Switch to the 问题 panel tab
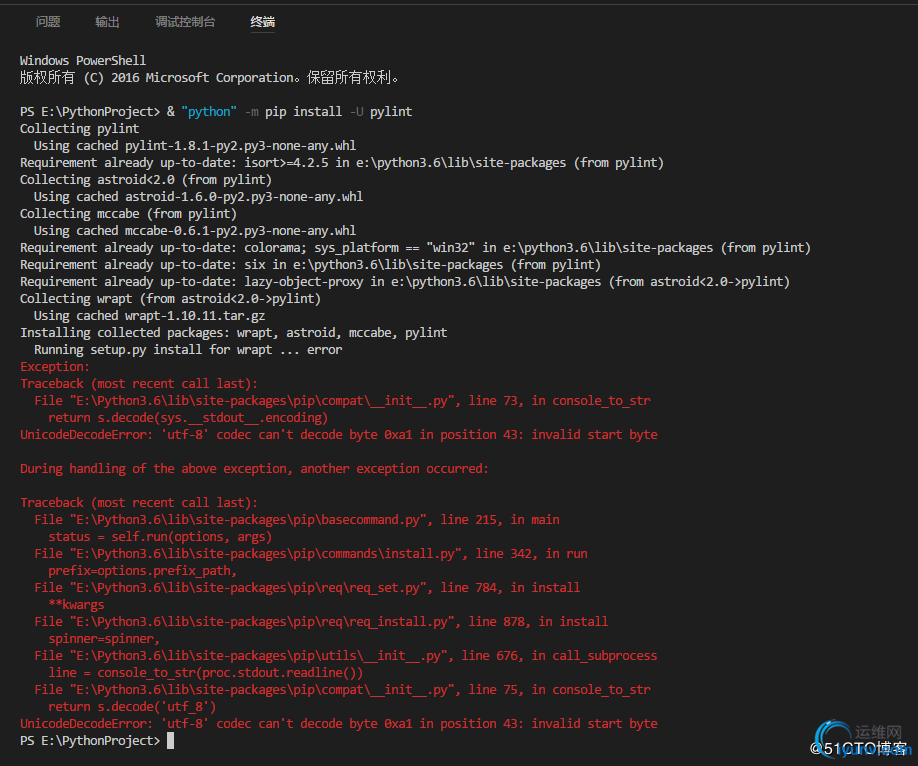This screenshot has width=918, height=766. 47,22
